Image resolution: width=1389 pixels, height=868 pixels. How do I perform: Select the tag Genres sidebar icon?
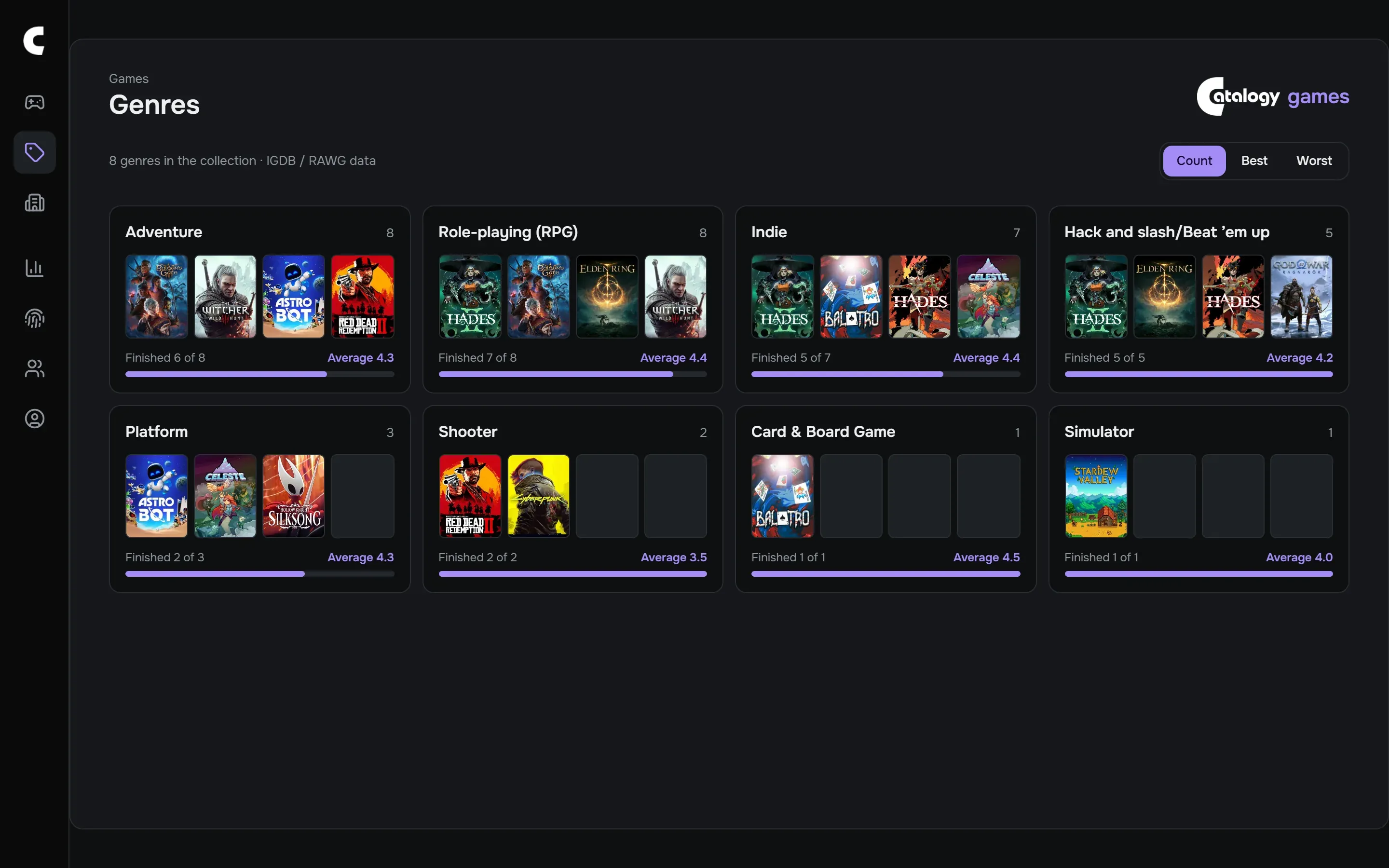pyautogui.click(x=34, y=152)
